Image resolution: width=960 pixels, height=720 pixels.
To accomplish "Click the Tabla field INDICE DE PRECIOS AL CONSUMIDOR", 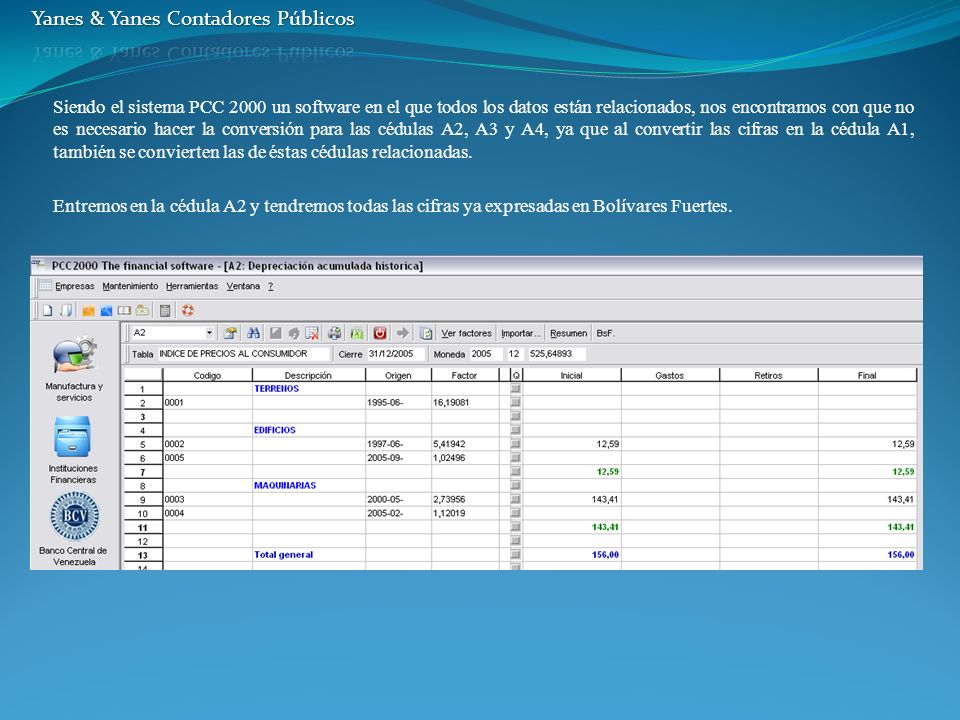I will (x=244, y=354).
